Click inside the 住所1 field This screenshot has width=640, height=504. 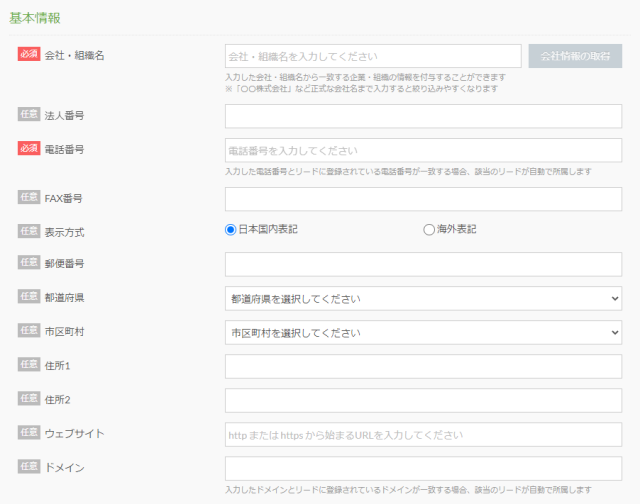click(423, 366)
